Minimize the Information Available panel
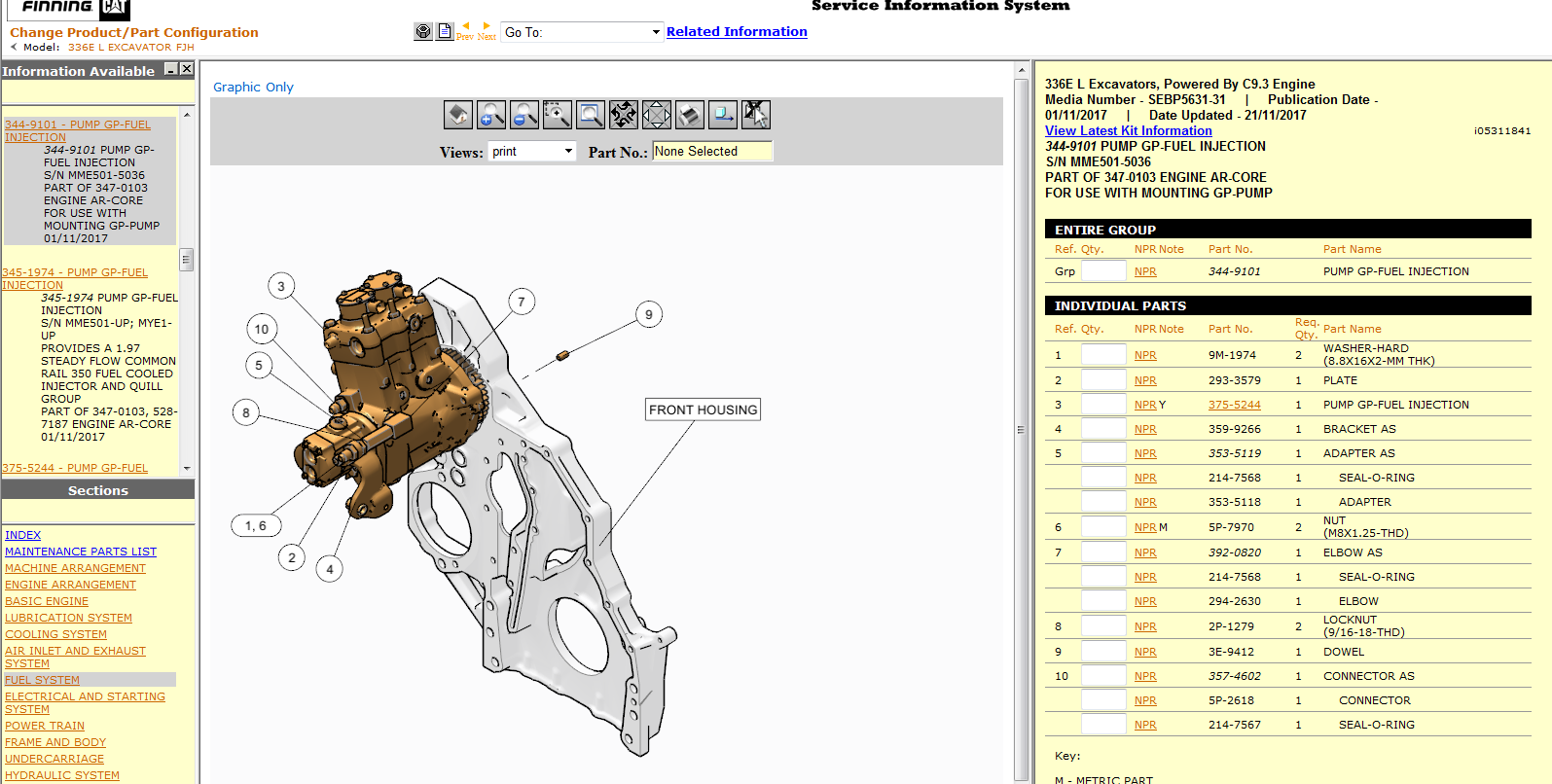1552x784 pixels. [171, 70]
